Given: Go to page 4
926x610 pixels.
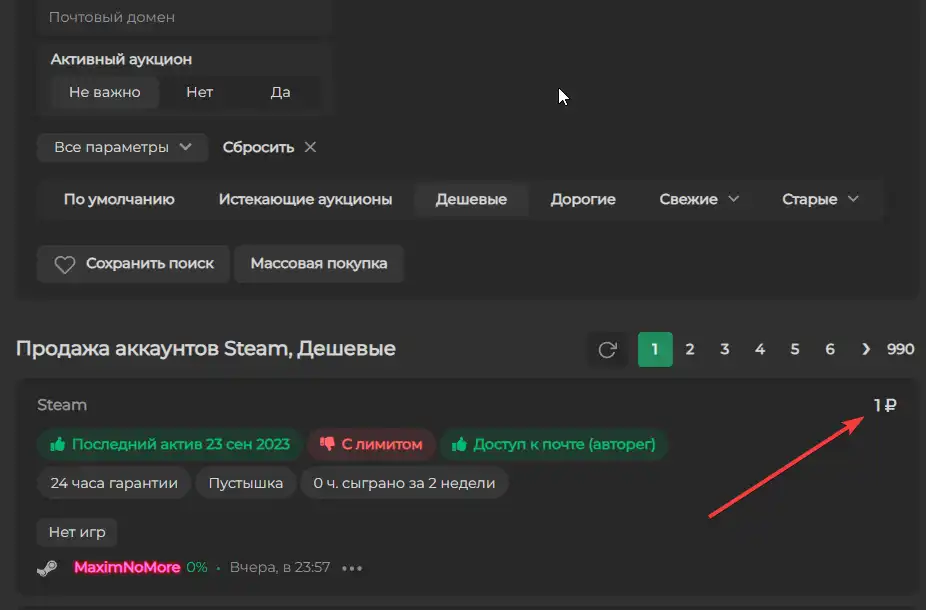Looking at the screenshot, I should pyautogui.click(x=760, y=350).
